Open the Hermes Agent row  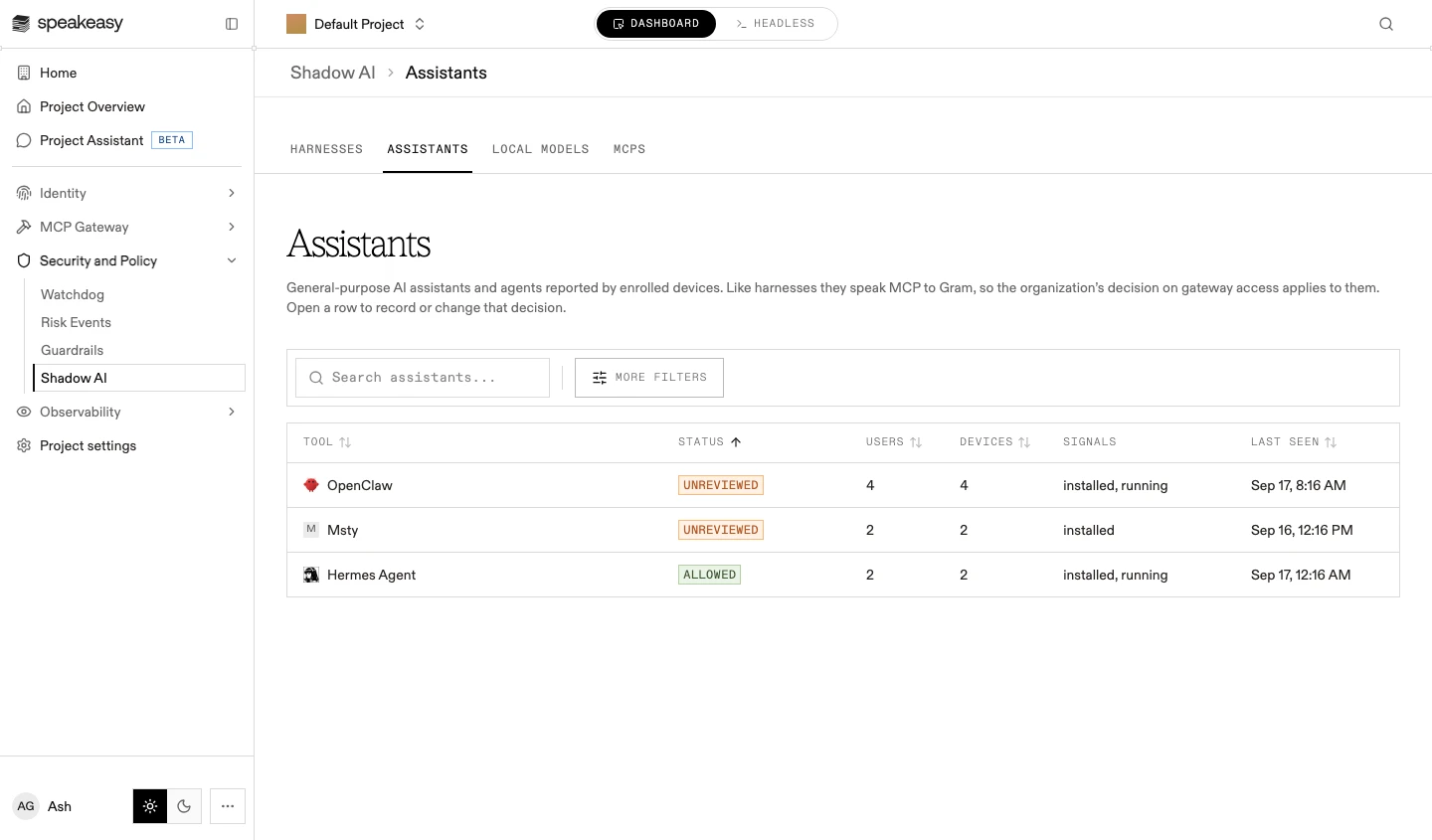click(843, 575)
